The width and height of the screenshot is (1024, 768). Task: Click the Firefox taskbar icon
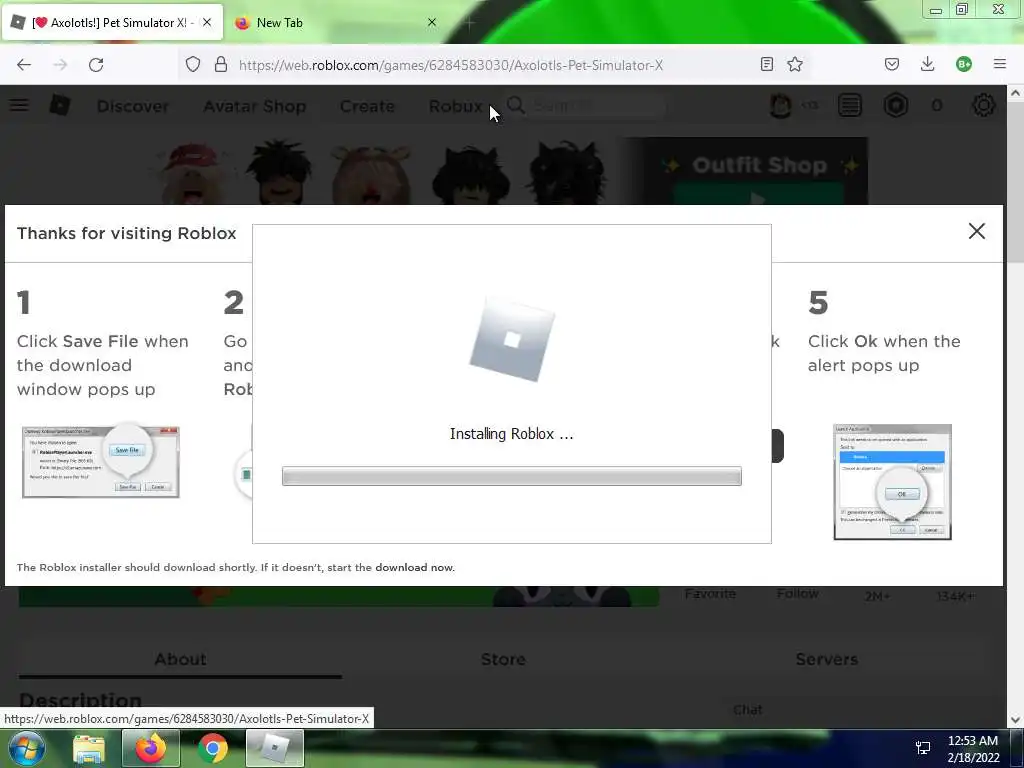click(x=151, y=748)
